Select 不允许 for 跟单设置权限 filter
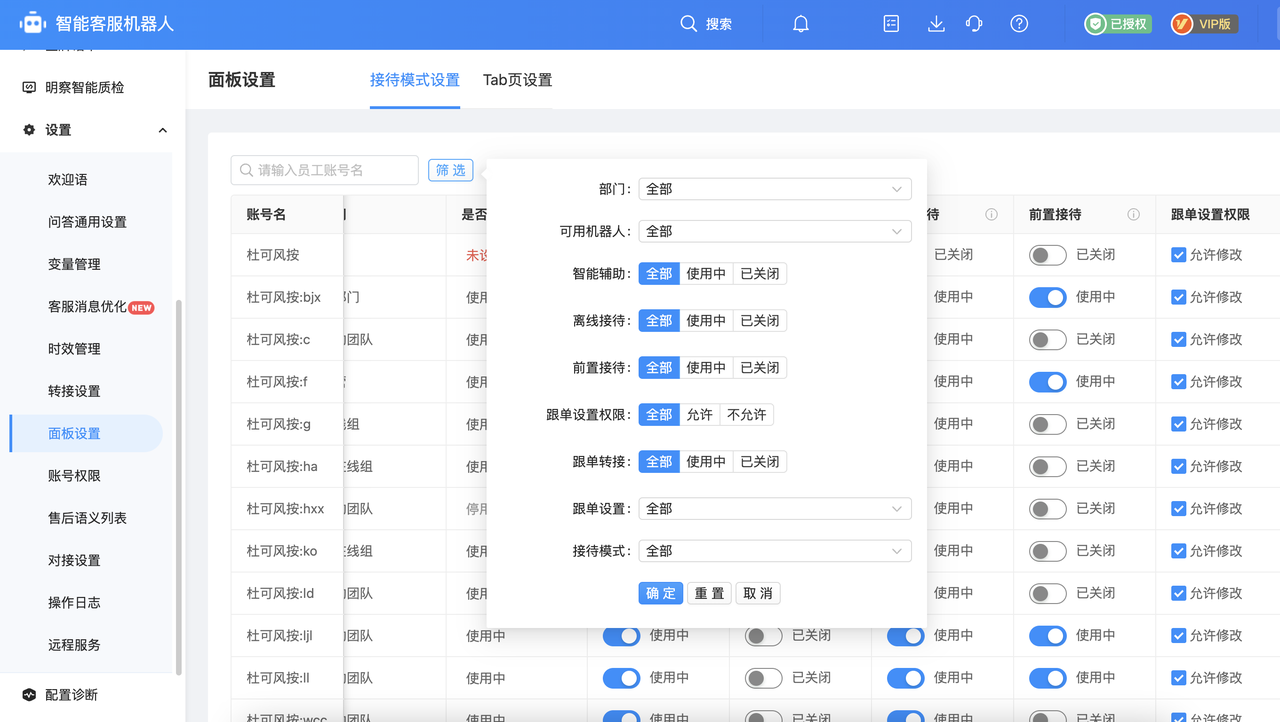This screenshot has width=1280, height=722. click(747, 415)
